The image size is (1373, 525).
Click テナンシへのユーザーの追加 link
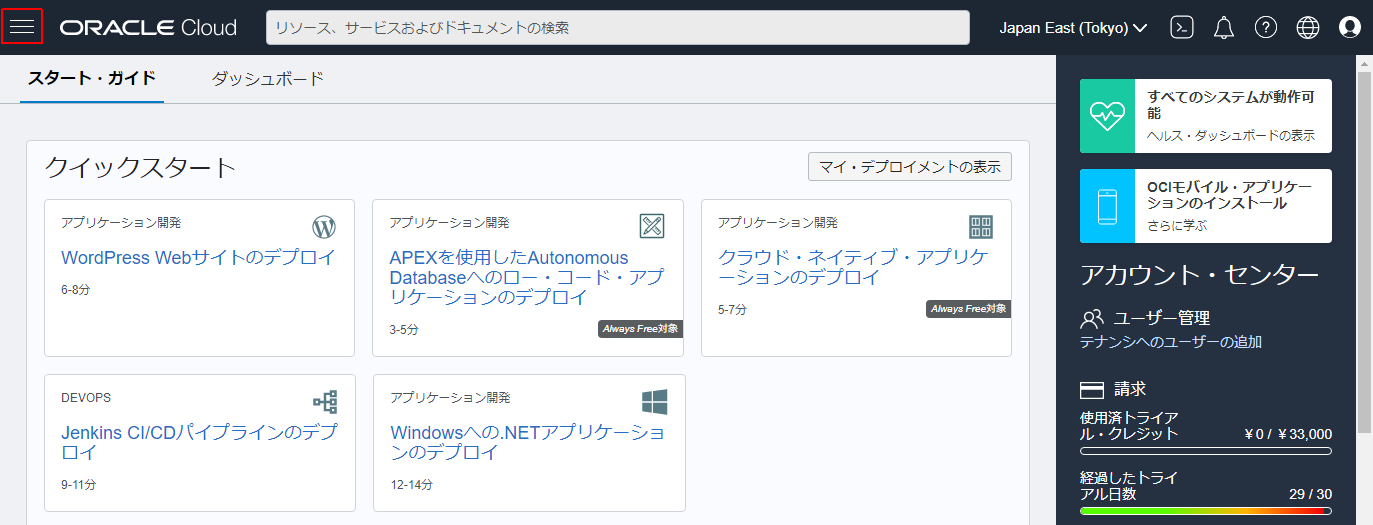tap(1171, 342)
